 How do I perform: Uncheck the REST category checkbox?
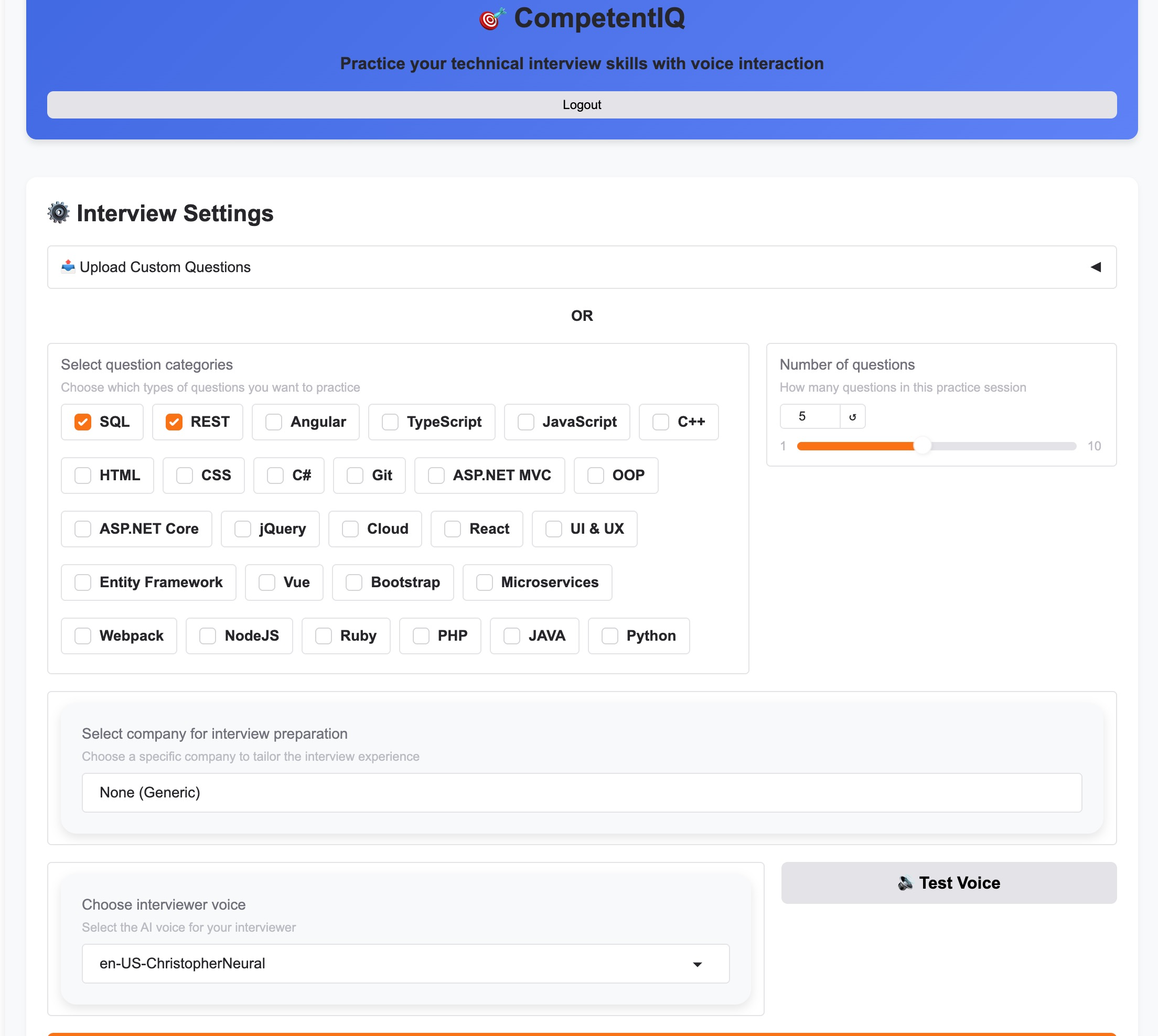pos(174,422)
